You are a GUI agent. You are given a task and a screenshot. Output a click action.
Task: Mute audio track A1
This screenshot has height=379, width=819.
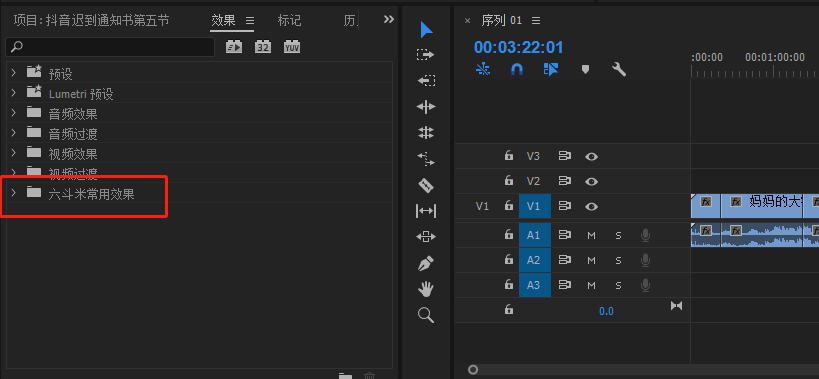point(591,235)
